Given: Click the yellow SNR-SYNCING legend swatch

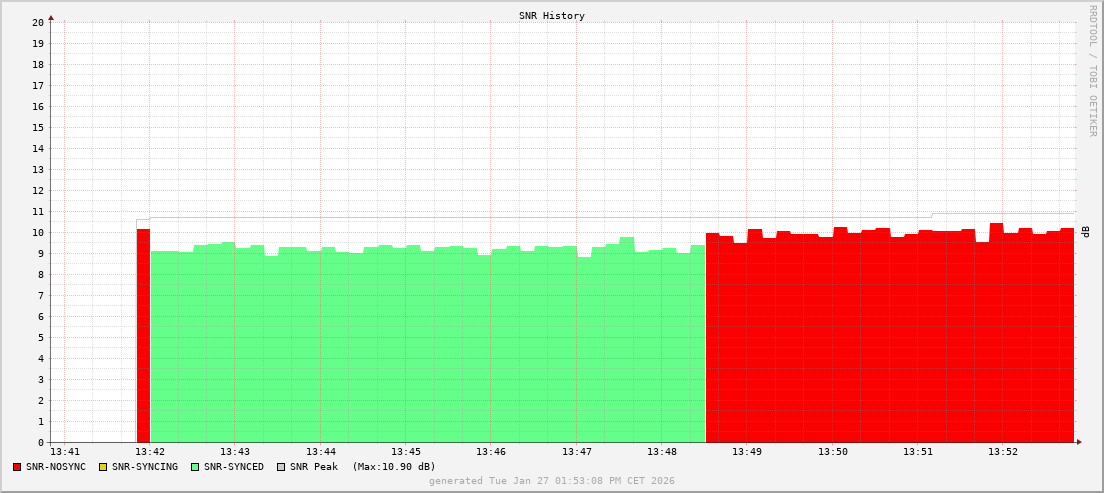Looking at the screenshot, I should coord(102,467).
